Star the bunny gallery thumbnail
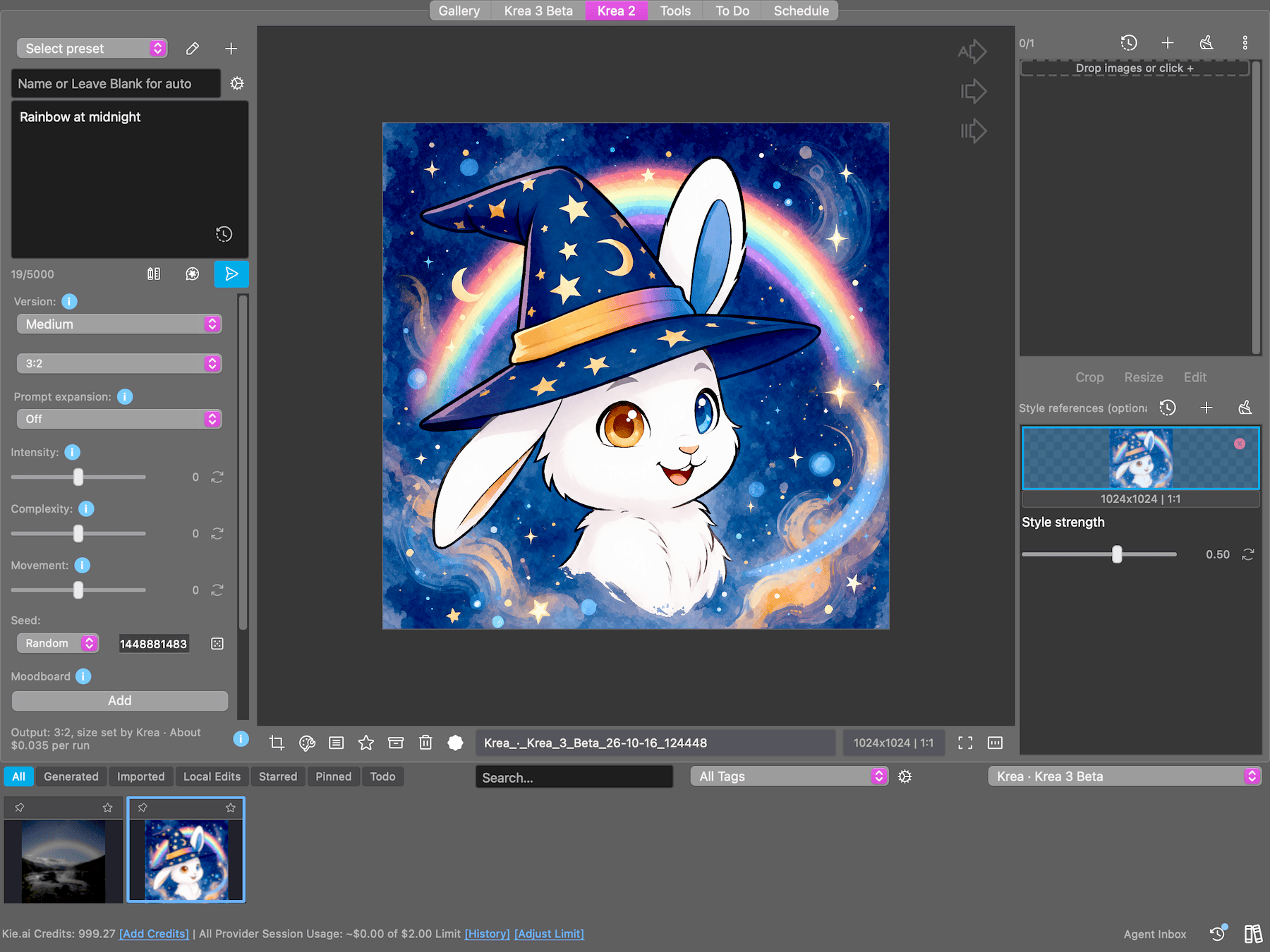This screenshot has height=952, width=1270. [x=231, y=807]
